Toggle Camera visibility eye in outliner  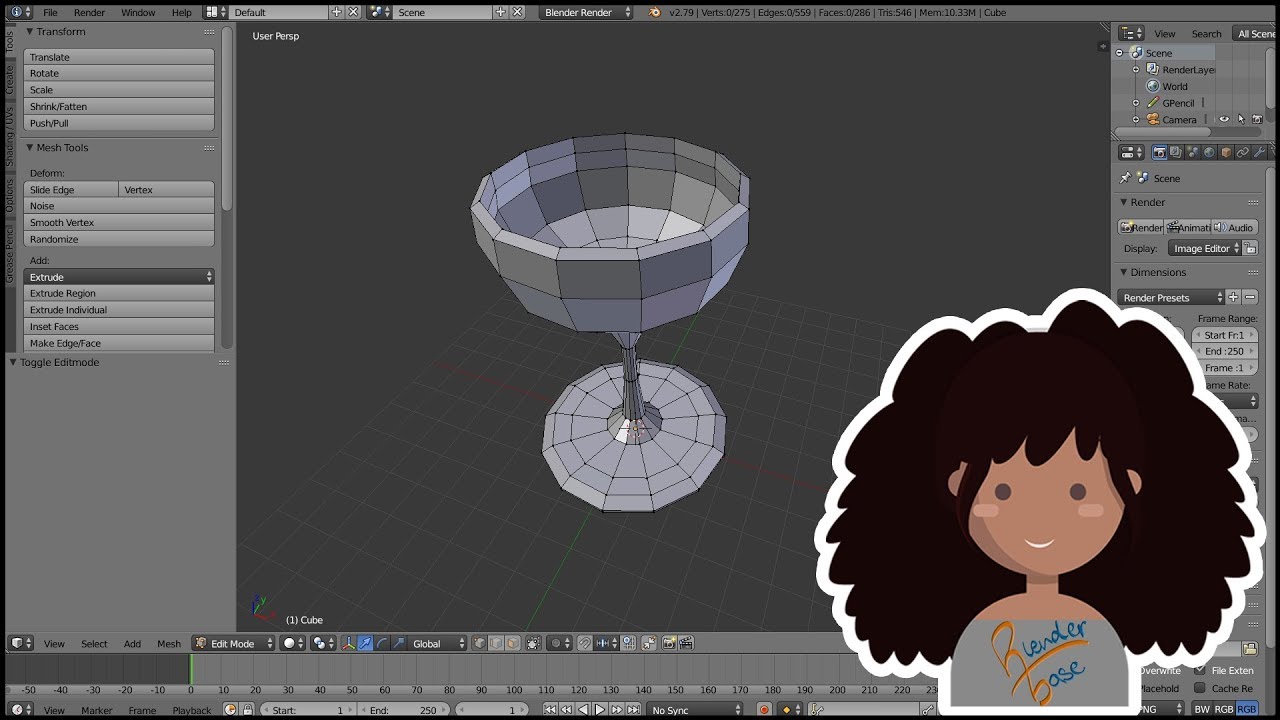[x=1223, y=119]
